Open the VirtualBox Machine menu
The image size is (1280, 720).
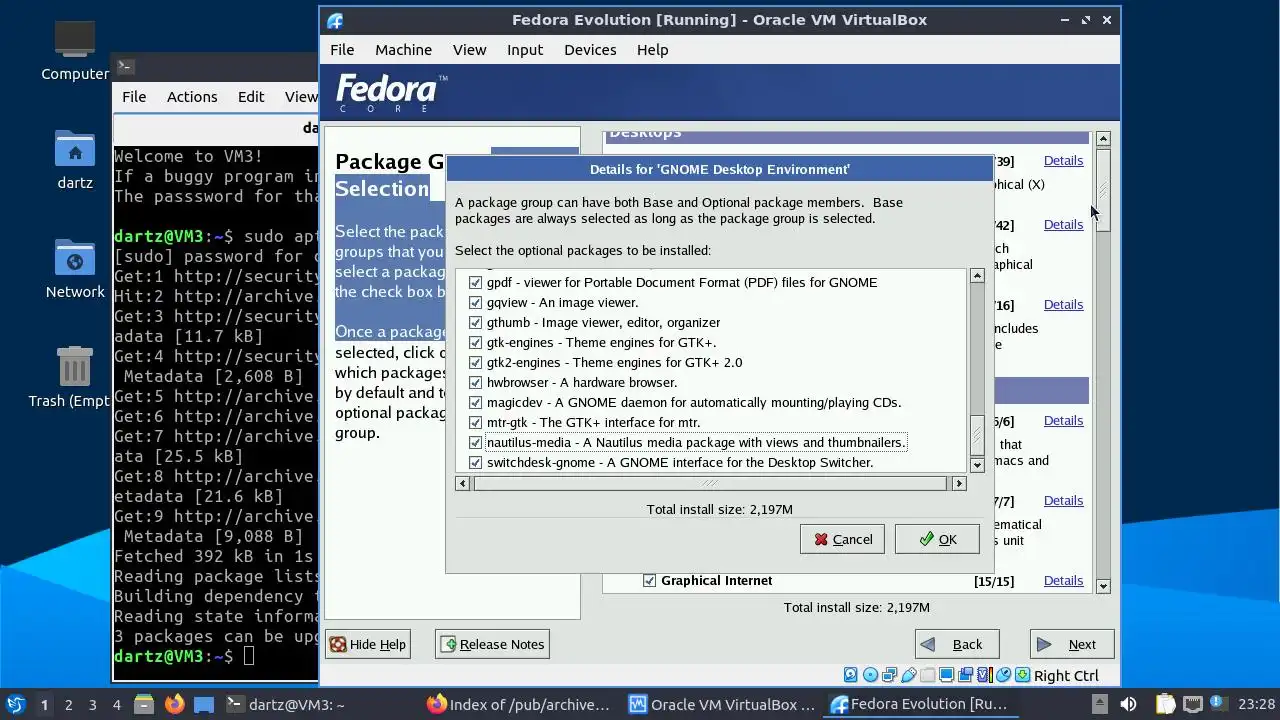(403, 49)
